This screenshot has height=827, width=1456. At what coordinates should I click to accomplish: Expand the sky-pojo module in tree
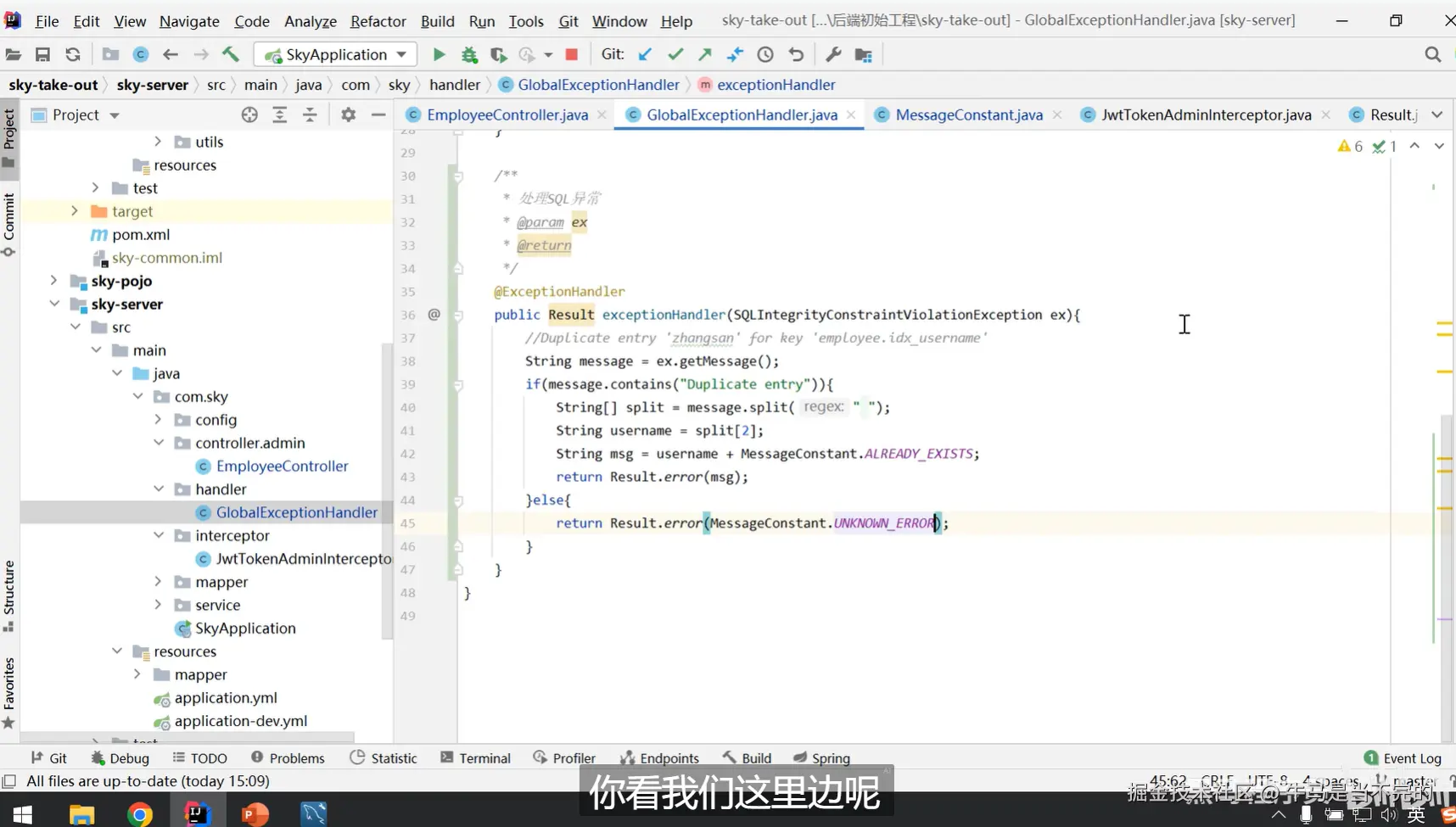[53, 281]
